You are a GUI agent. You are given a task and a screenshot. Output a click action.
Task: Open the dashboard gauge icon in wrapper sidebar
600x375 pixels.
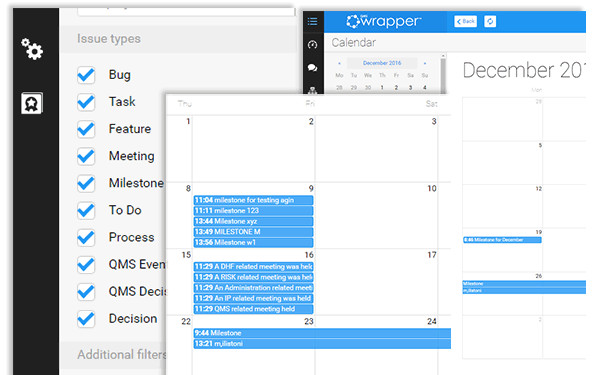(x=312, y=45)
